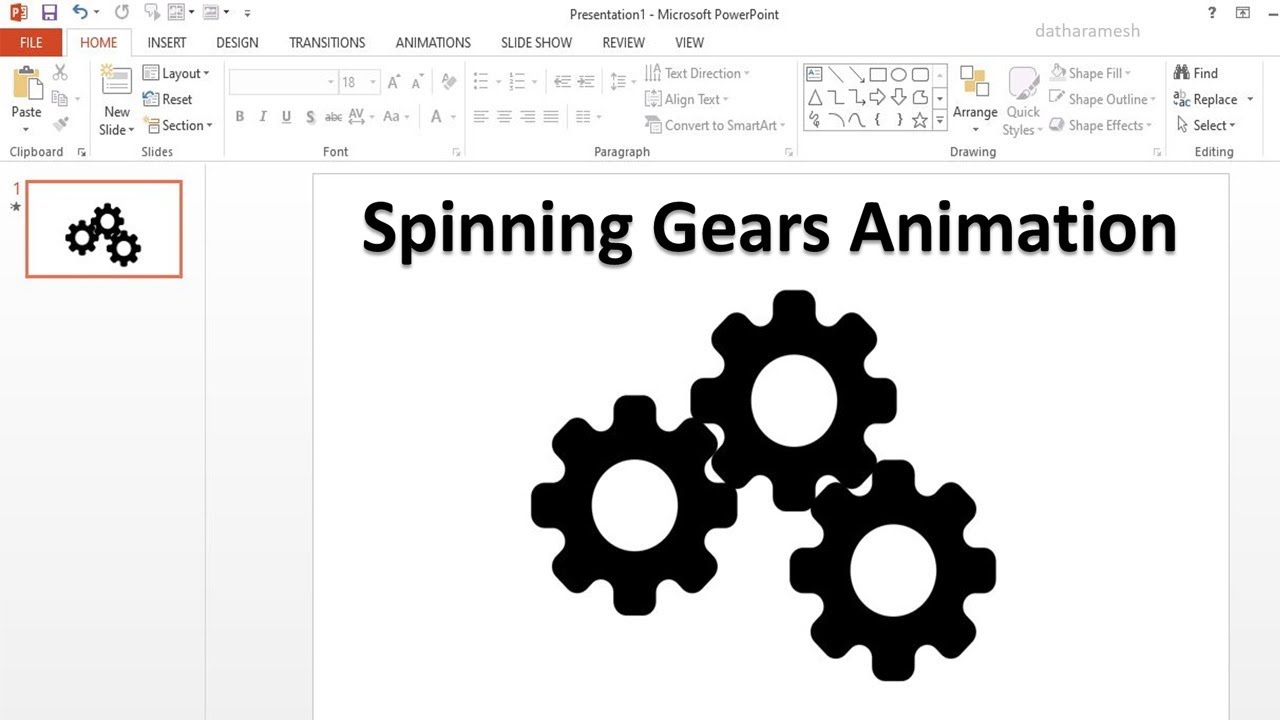Open the Select dropdown in Editing
This screenshot has height=720, width=1280.
pos(1205,125)
